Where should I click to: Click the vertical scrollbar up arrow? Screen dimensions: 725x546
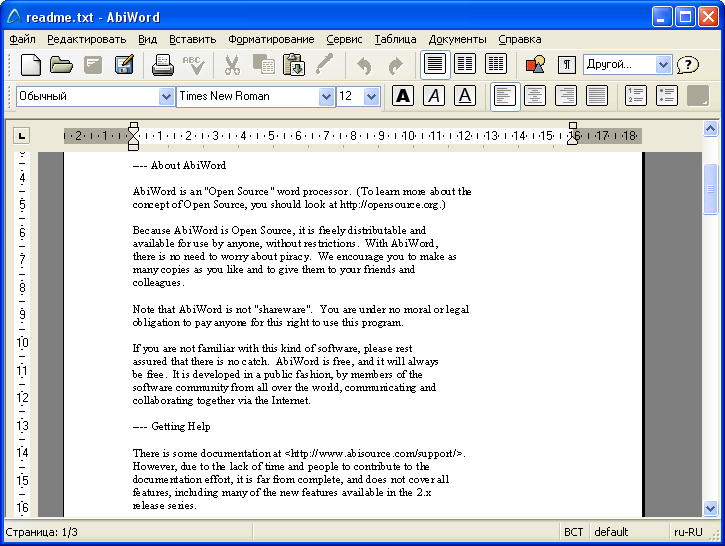tap(710, 129)
